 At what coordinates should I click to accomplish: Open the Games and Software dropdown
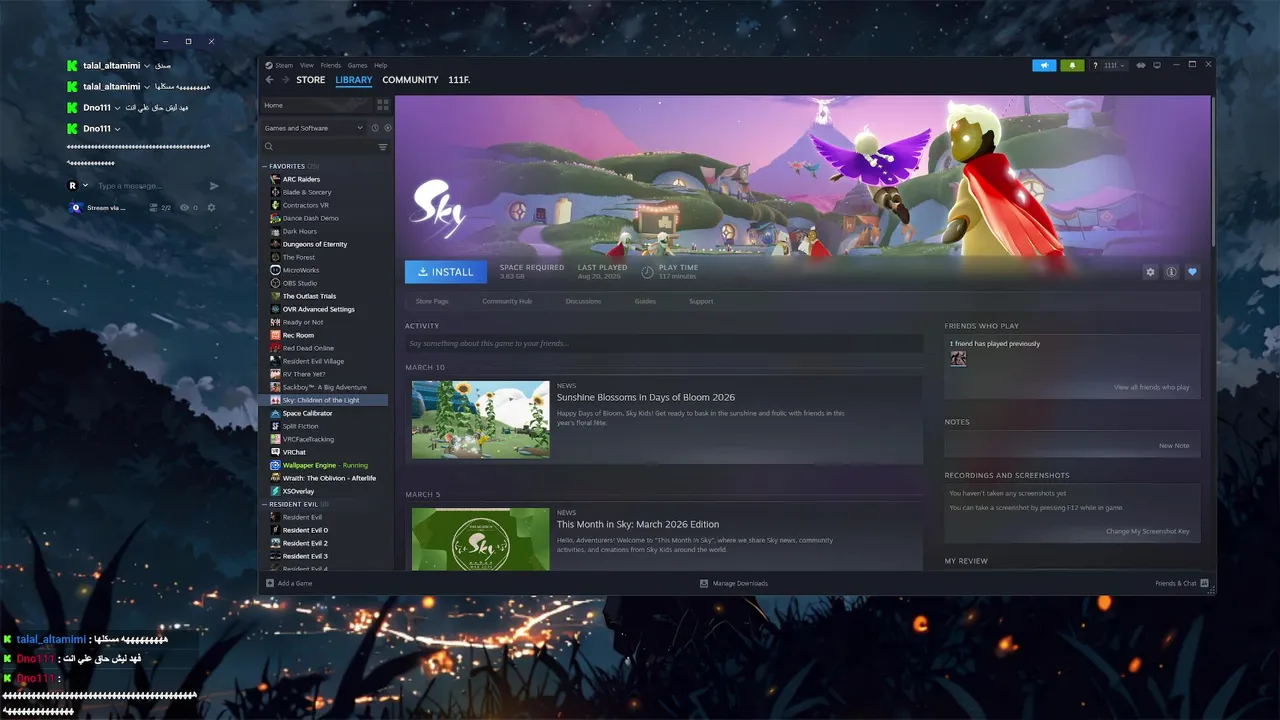pos(314,128)
